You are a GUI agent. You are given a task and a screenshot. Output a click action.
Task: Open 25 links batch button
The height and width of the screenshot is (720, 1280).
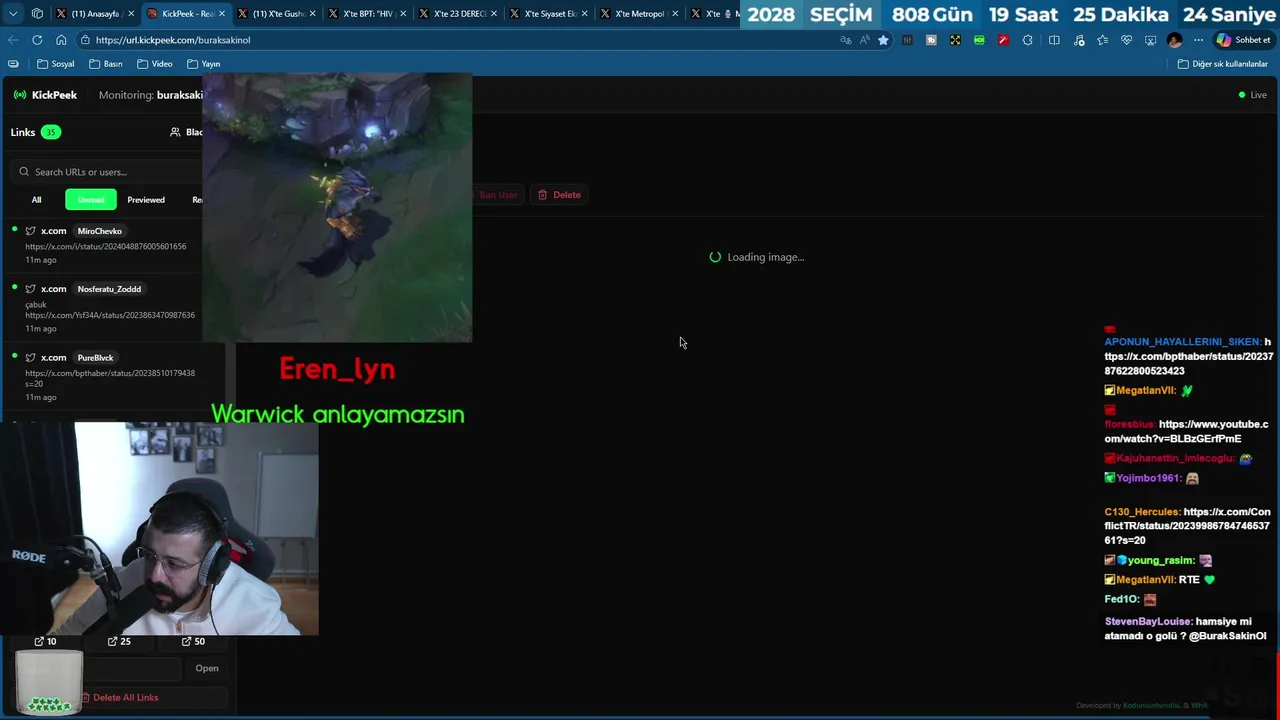119,642
